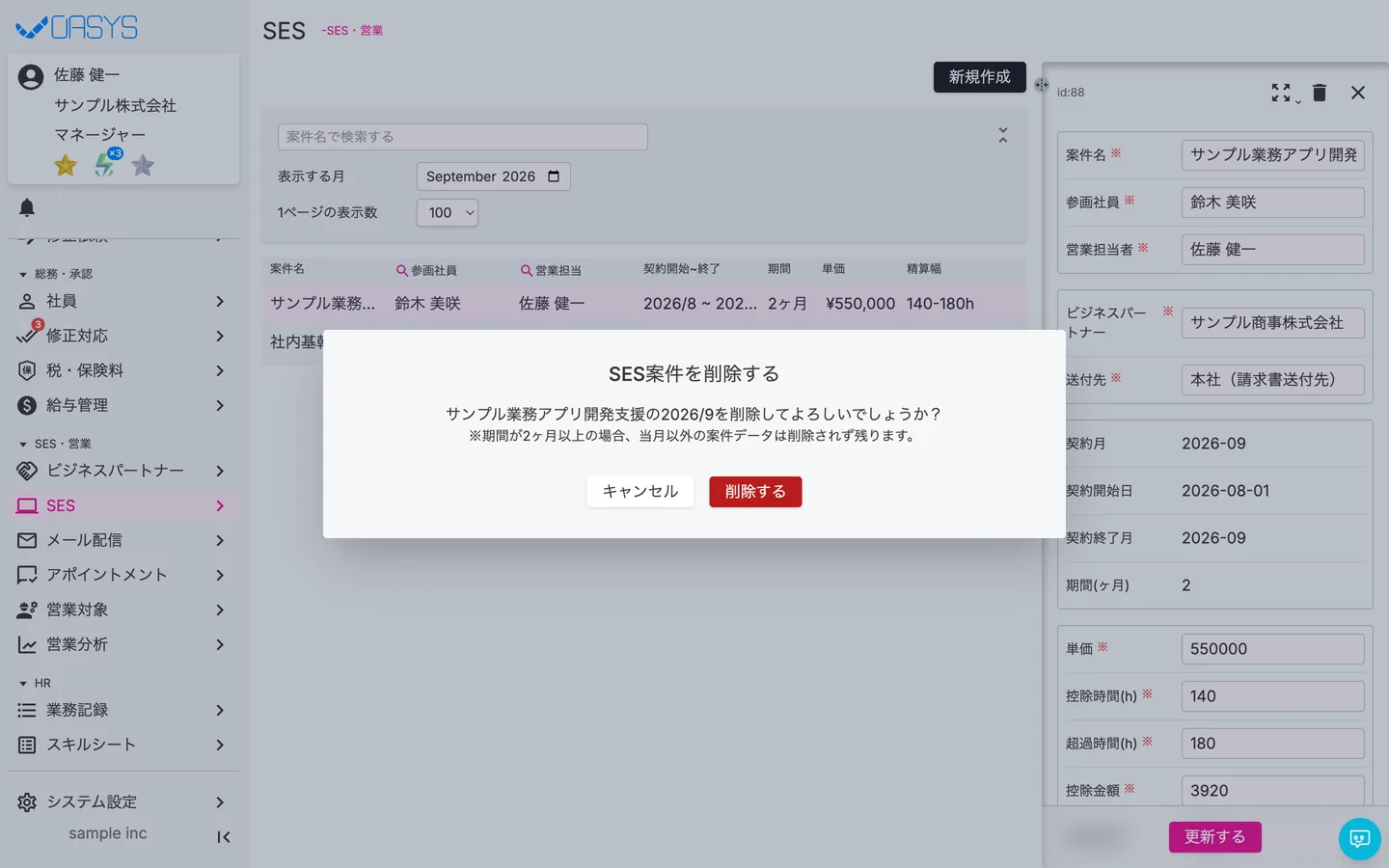The width and height of the screenshot is (1389, 868).
Task: Expand the chevron for 税・保険料
Action: [220, 370]
